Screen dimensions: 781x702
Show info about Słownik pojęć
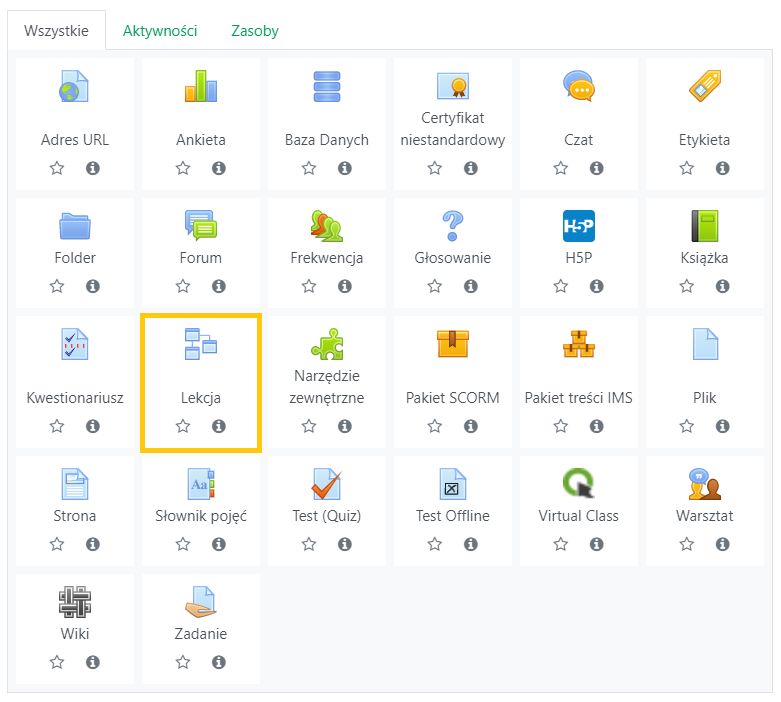point(219,544)
